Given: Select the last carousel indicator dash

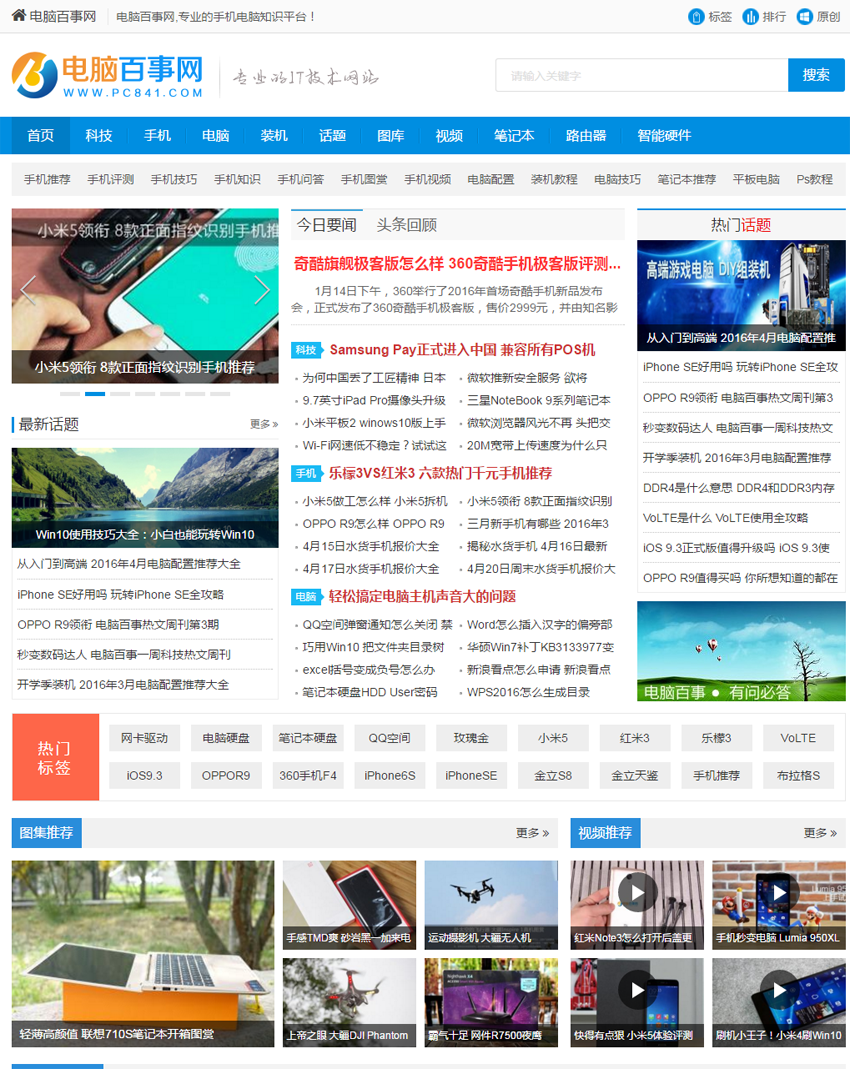Looking at the screenshot, I should (x=220, y=394).
